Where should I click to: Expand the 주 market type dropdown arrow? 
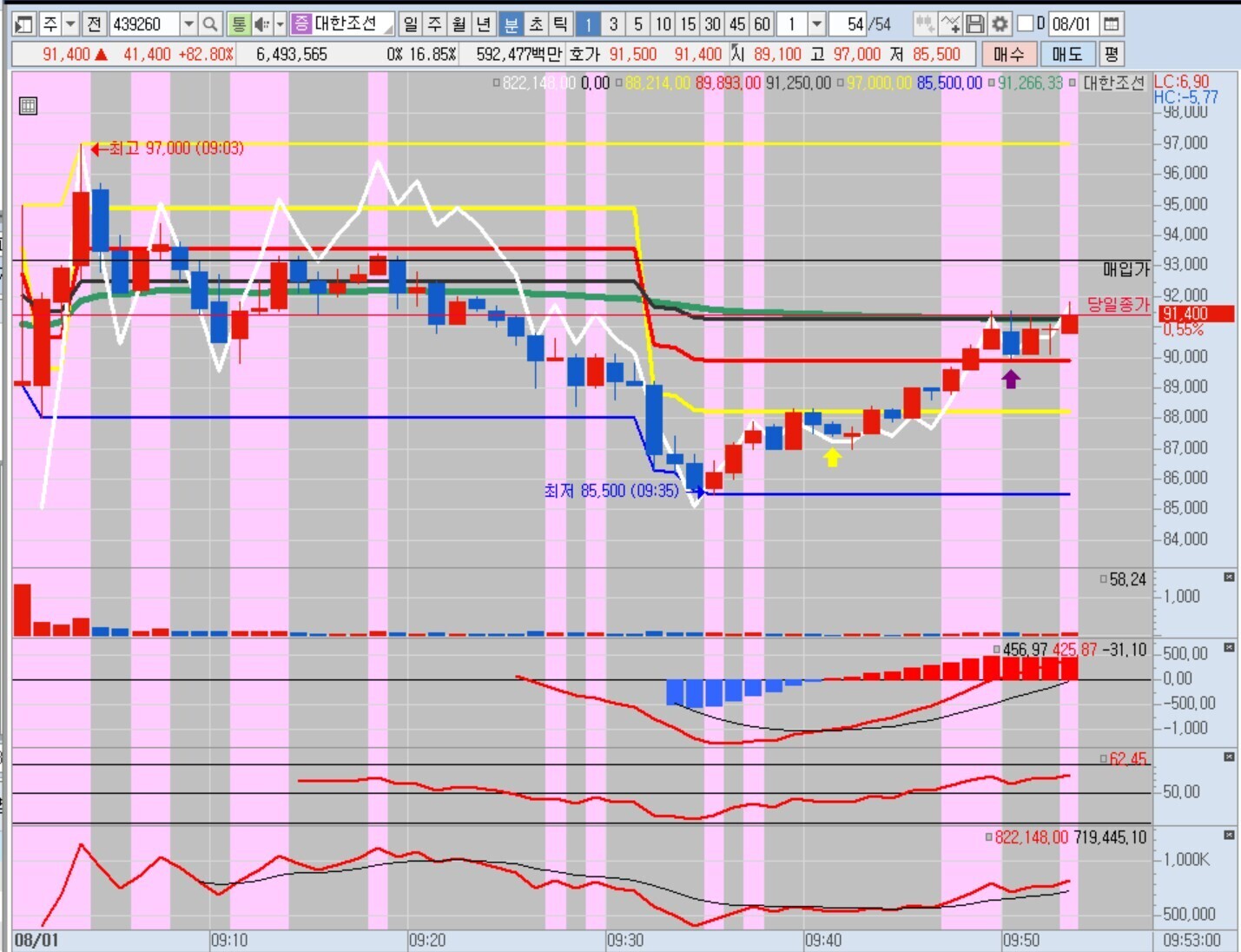pos(71,23)
